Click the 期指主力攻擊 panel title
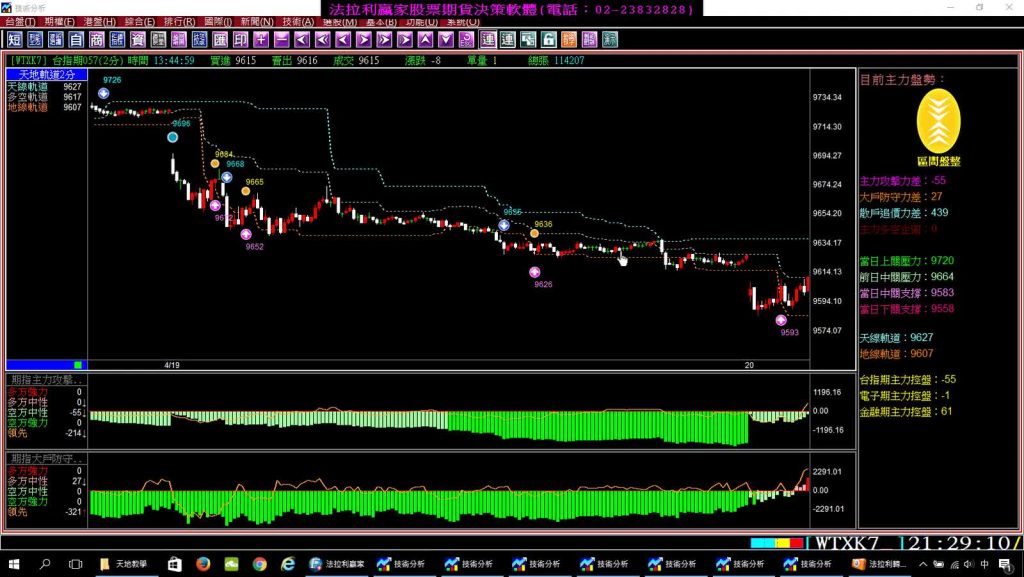The image size is (1024, 577). 46,381
